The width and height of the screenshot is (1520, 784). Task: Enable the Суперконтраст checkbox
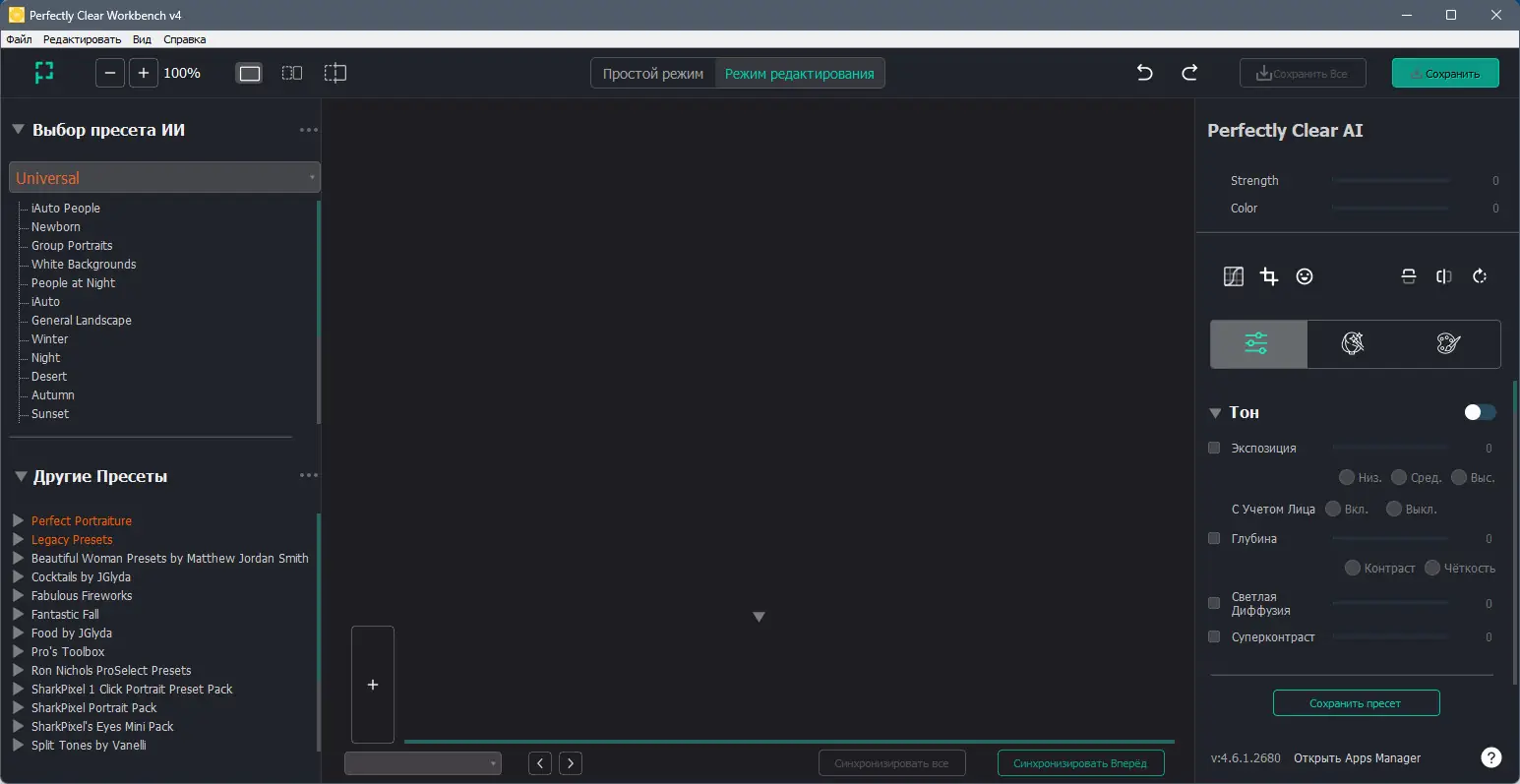[1214, 636]
